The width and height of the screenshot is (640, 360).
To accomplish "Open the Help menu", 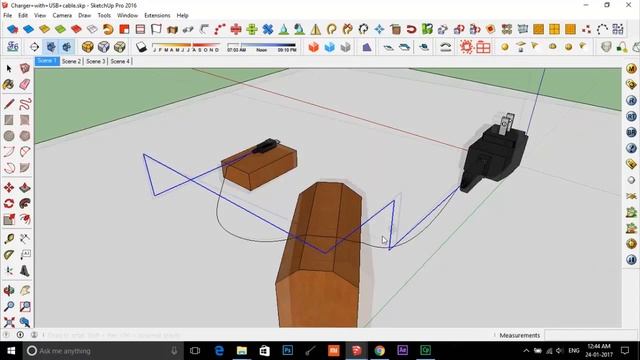I will pos(182,16).
